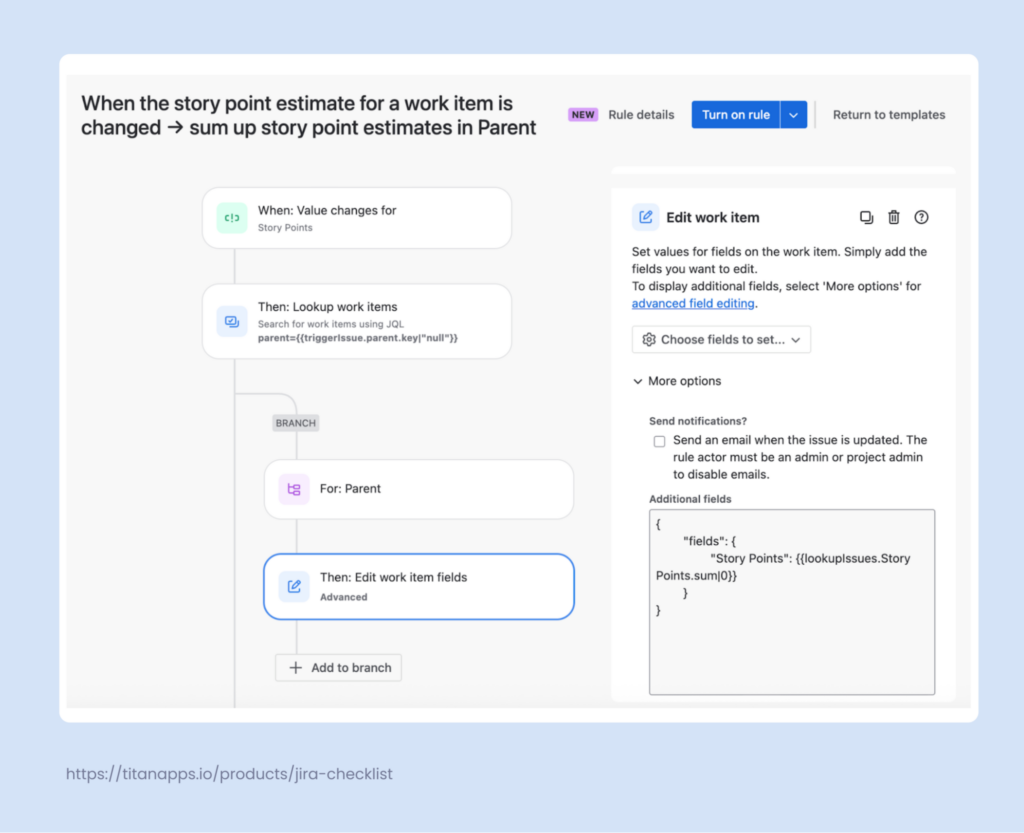
Task: Open the help question mark icon
Action: [x=921, y=217]
